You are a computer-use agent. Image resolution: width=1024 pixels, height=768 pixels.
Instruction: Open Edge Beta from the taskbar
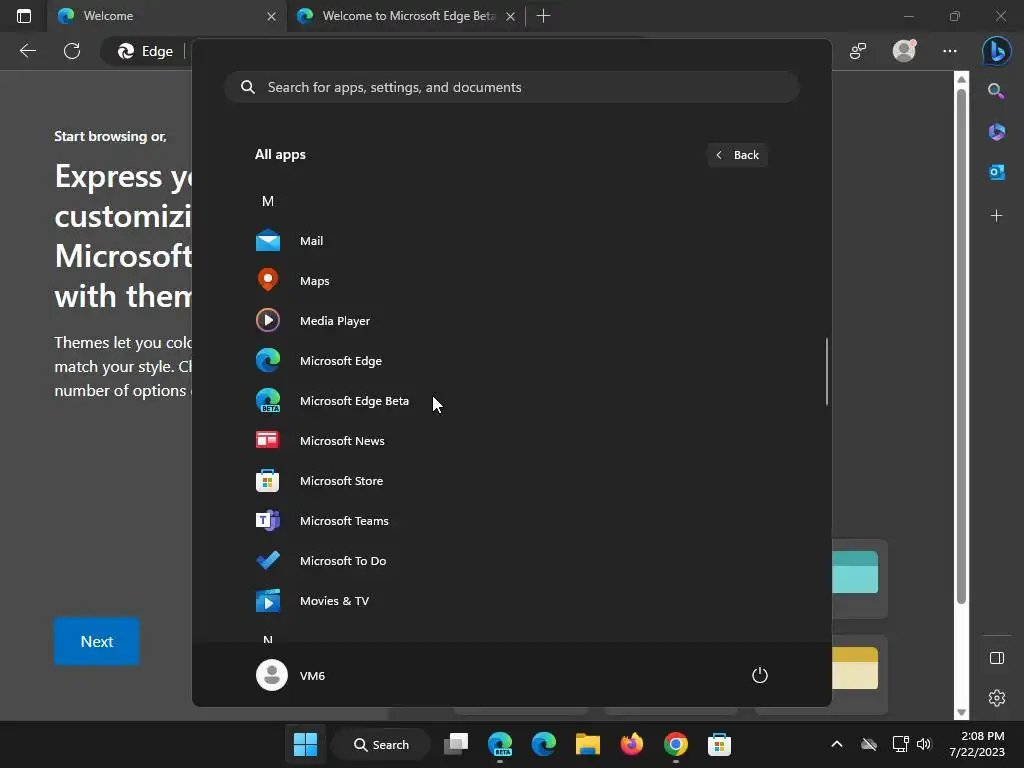[500, 744]
